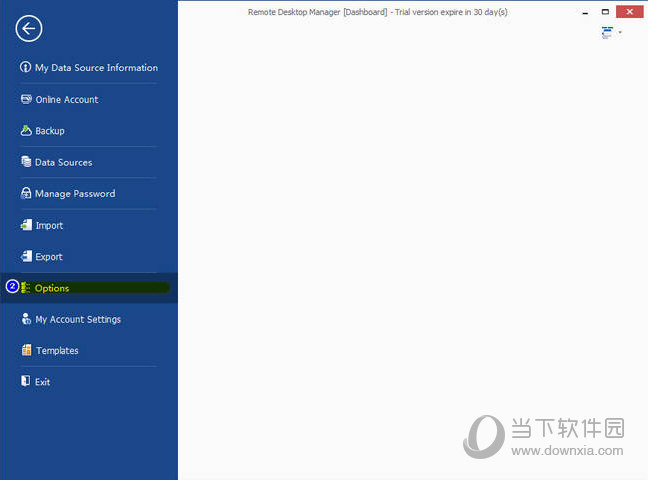Maximize the Remote Desktop Manager window
The height and width of the screenshot is (480, 648).
[x=605, y=12]
